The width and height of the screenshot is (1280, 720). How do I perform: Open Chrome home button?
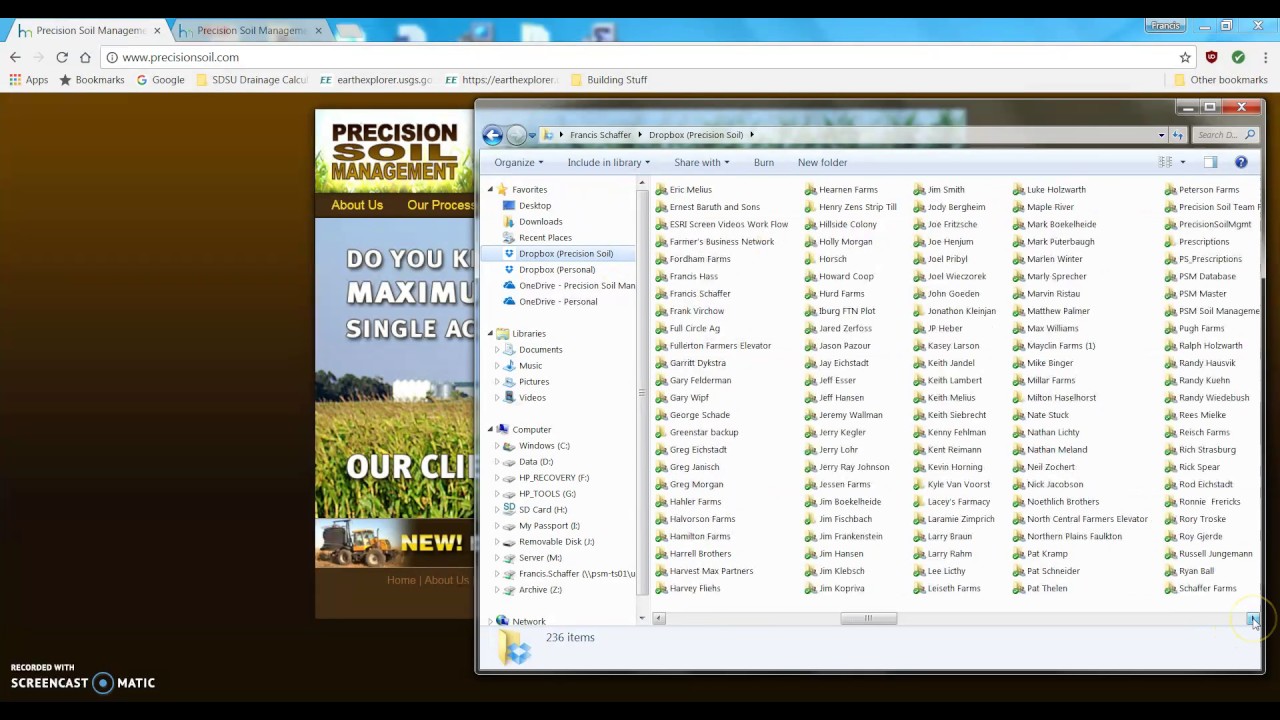click(x=85, y=57)
